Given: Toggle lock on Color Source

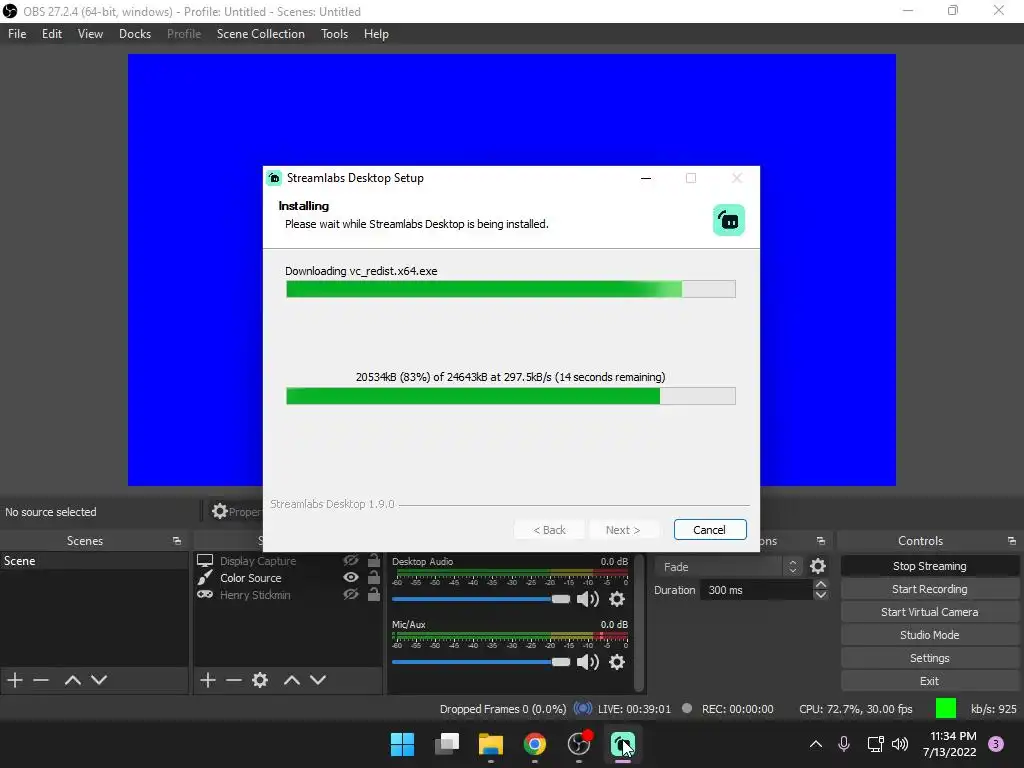Looking at the screenshot, I should (374, 577).
